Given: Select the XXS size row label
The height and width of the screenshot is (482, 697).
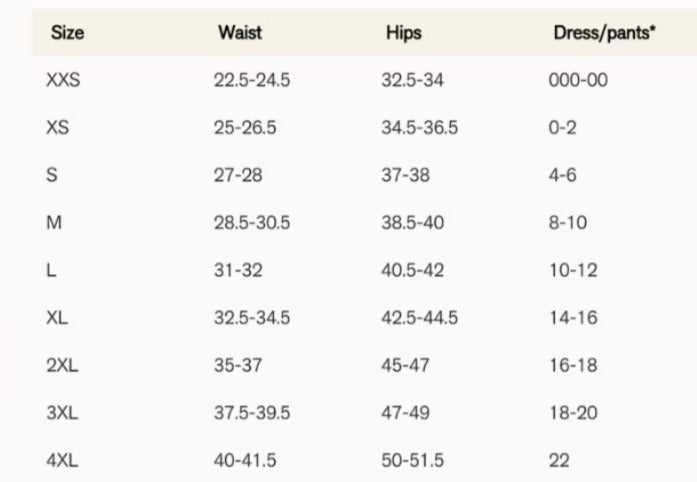Looking at the screenshot, I should click(x=63, y=80).
